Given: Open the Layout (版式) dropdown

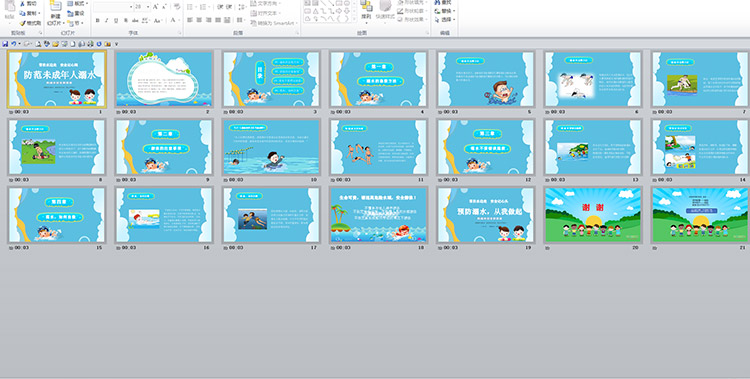Looking at the screenshot, I should click(76, 3).
